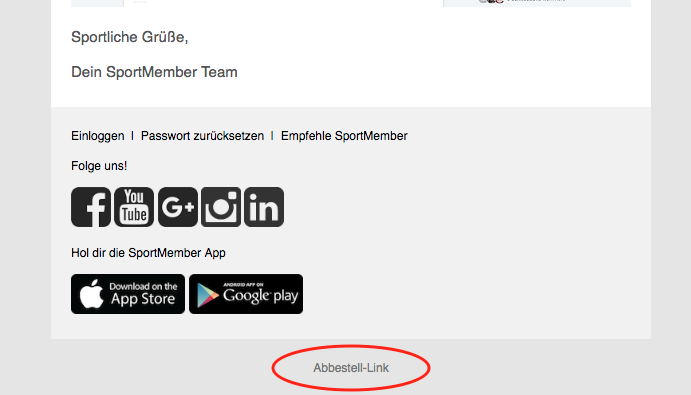Click the 'Dein SportMember Team' signature text
The image size is (691, 395).
click(x=154, y=72)
